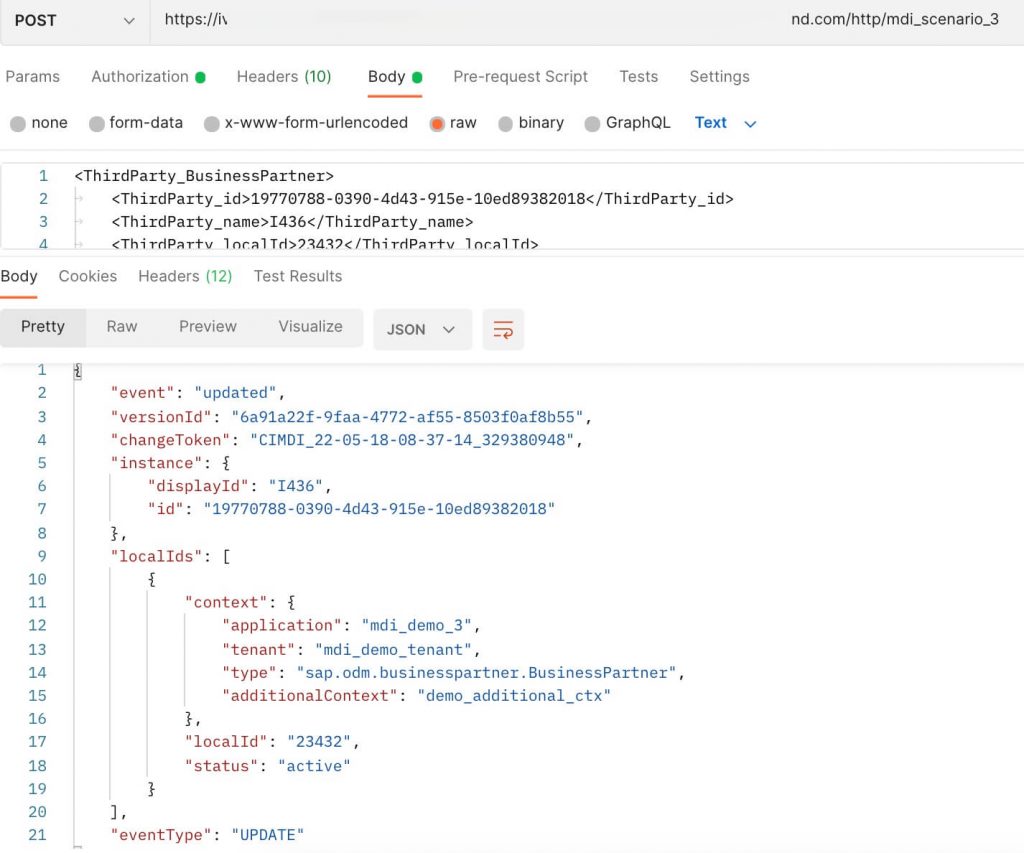Click the ThirdParty_name I436 line
The image size is (1024, 853).
pyautogui.click(x=292, y=222)
